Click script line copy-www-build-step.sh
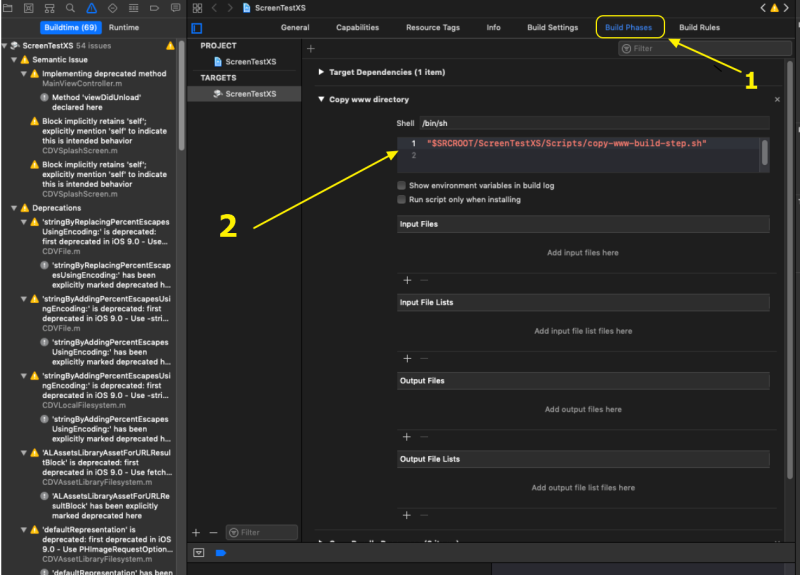 (x=566, y=143)
